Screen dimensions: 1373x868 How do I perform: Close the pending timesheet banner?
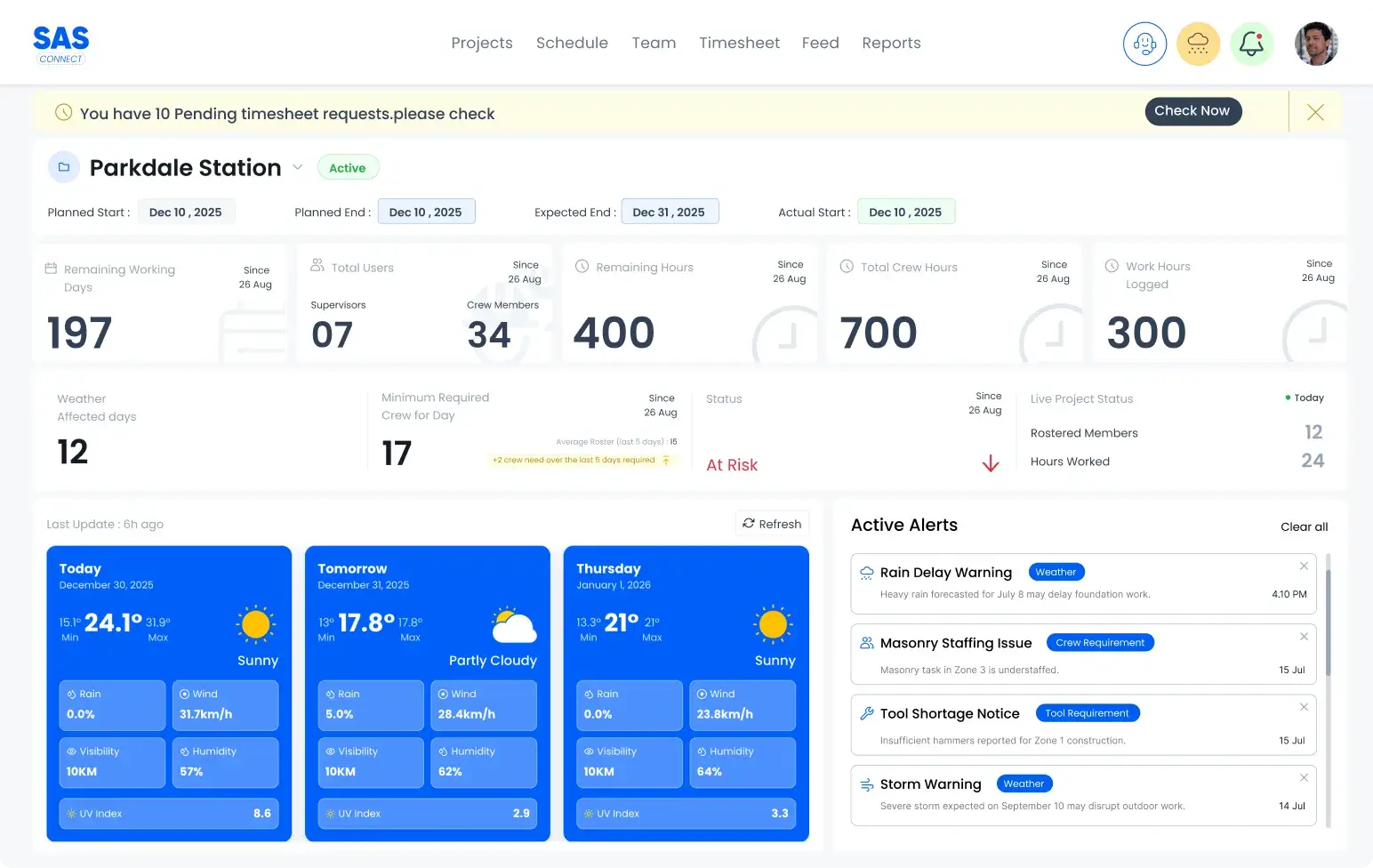[x=1315, y=112]
